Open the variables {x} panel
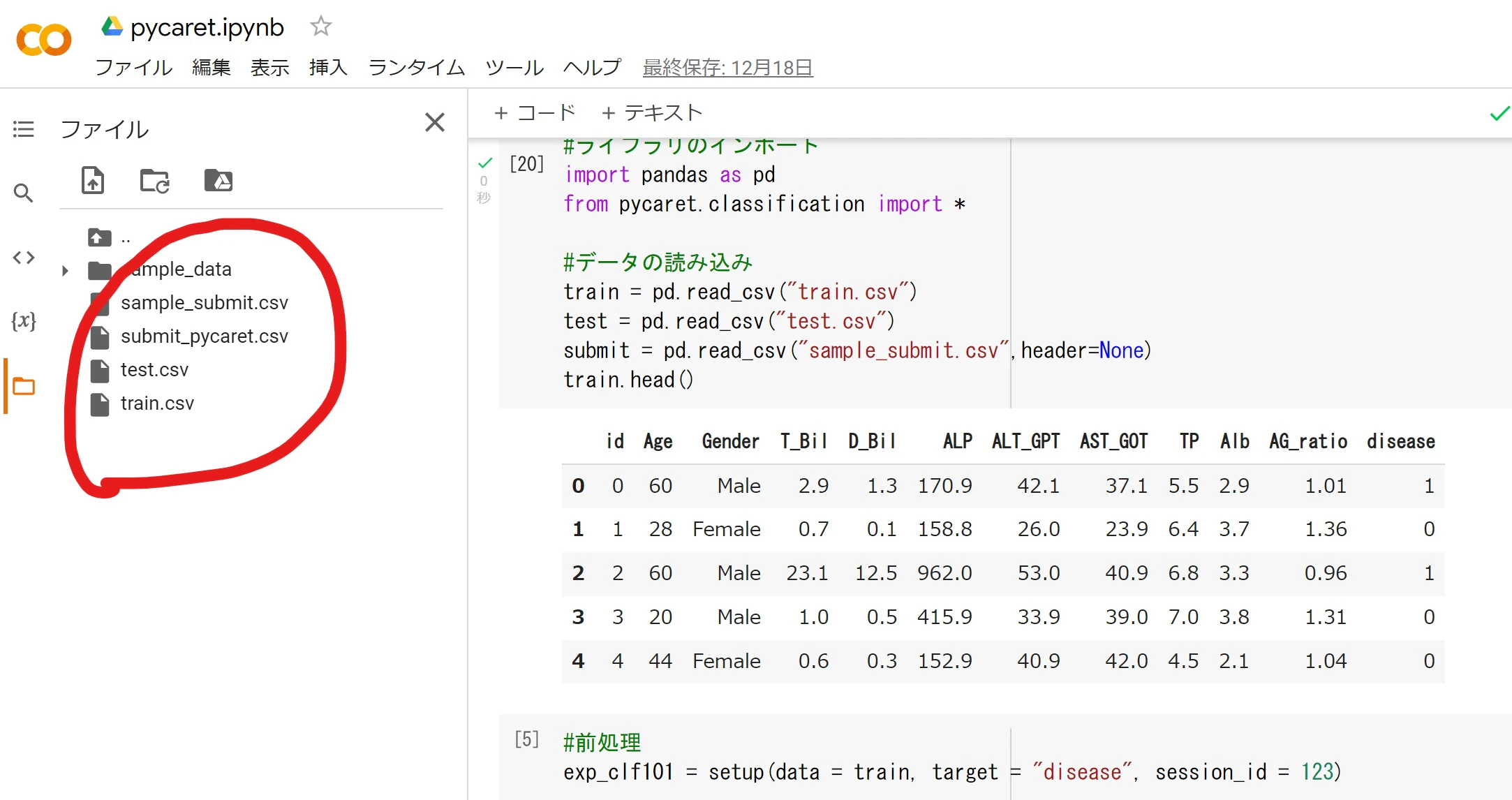The image size is (1512, 800). point(23,321)
